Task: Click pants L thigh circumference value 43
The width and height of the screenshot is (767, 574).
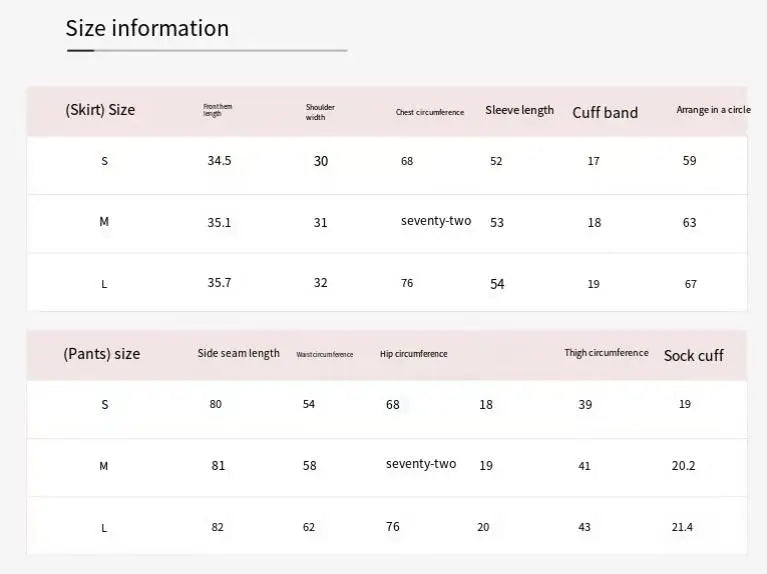Action: (585, 527)
